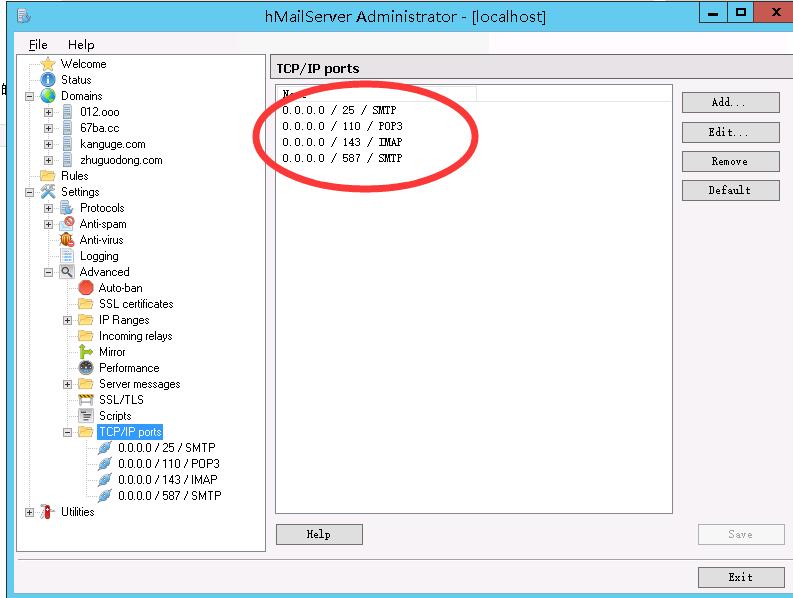793x598 pixels.
Task: Expand the Utilities tree node
Action: coord(29,512)
